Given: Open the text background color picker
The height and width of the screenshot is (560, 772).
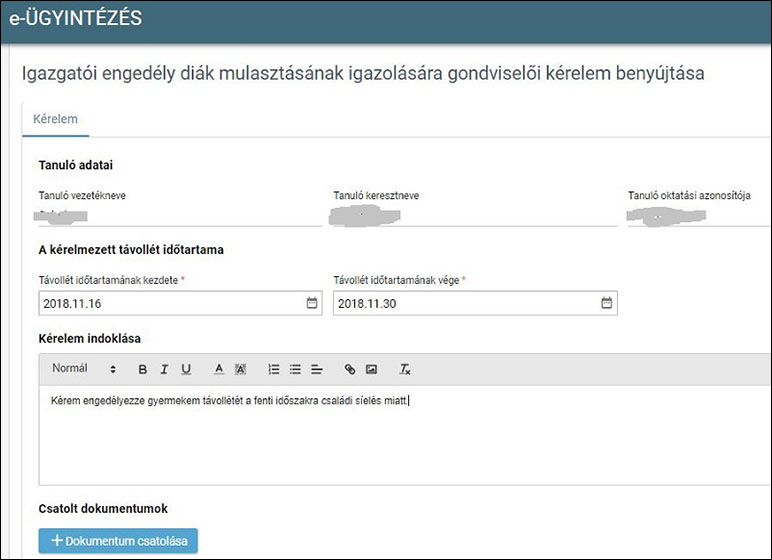Looking at the screenshot, I should [240, 369].
